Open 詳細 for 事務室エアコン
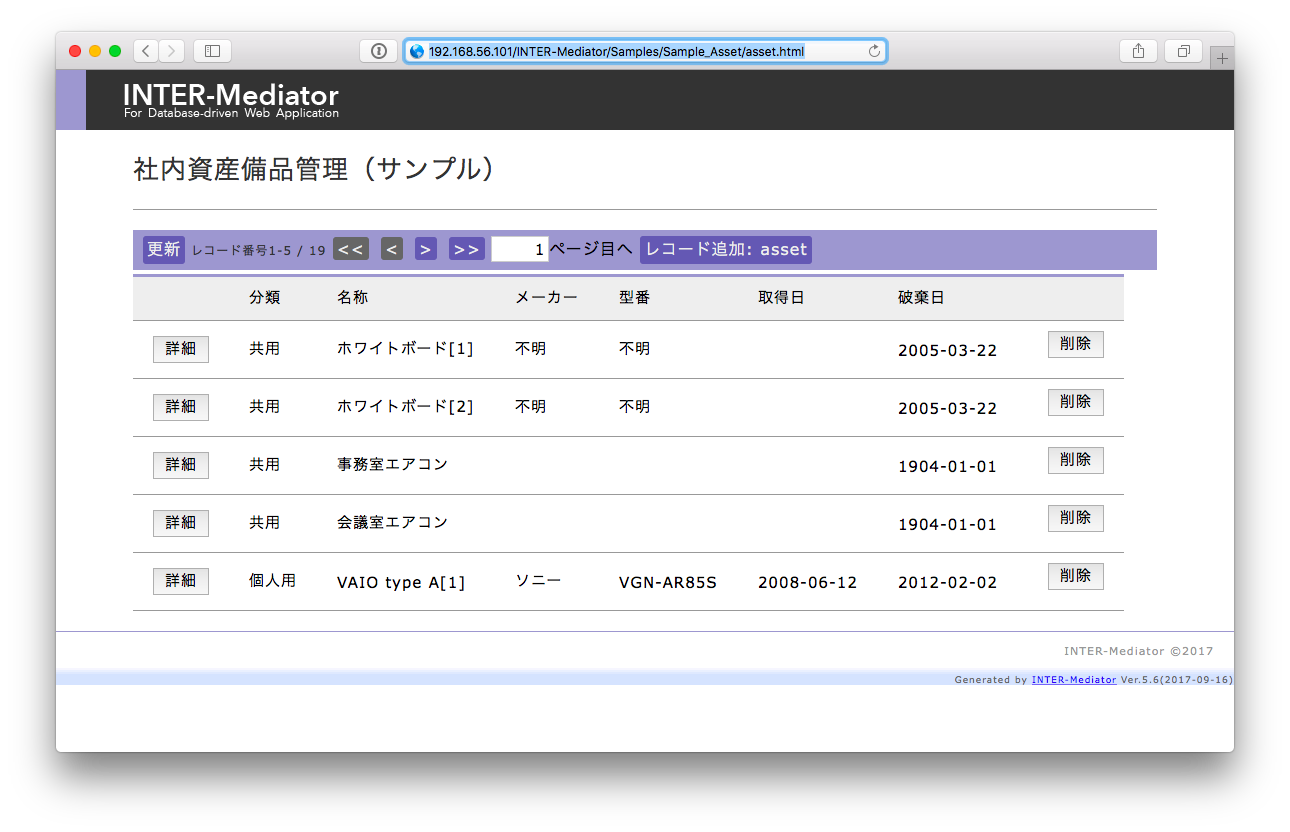The height and width of the screenshot is (832, 1290). pyautogui.click(x=180, y=465)
